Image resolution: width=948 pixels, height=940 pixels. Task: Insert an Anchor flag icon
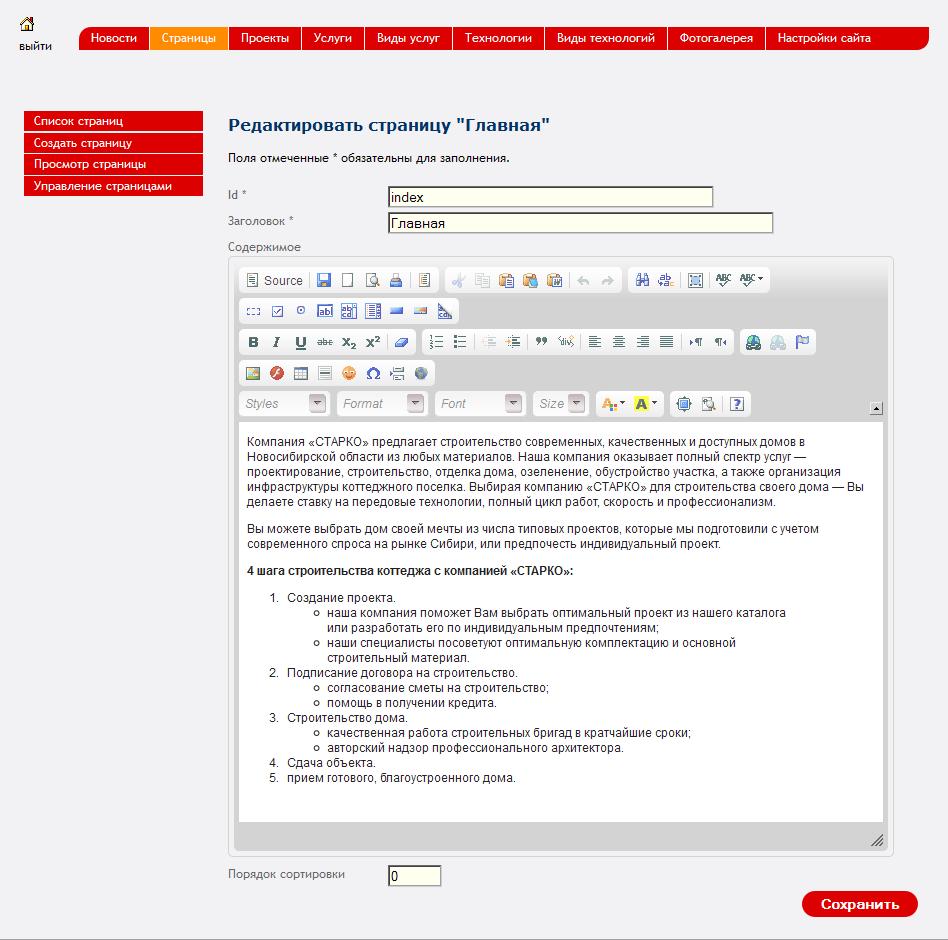click(x=802, y=342)
